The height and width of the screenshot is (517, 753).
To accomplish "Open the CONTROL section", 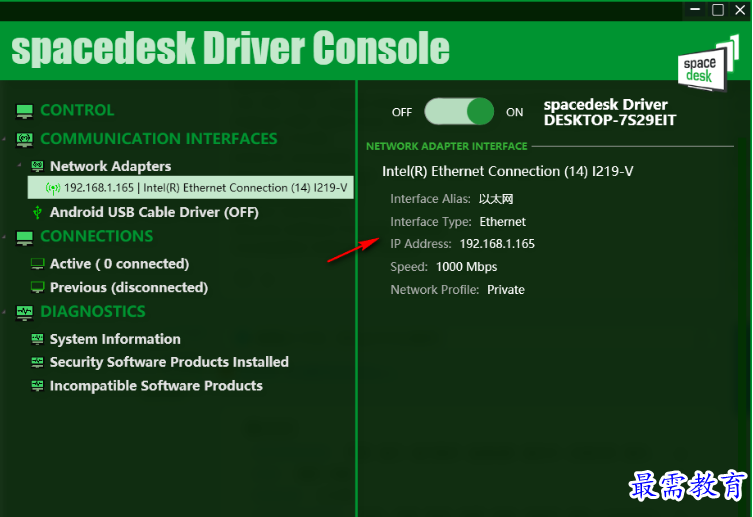I will (77, 110).
